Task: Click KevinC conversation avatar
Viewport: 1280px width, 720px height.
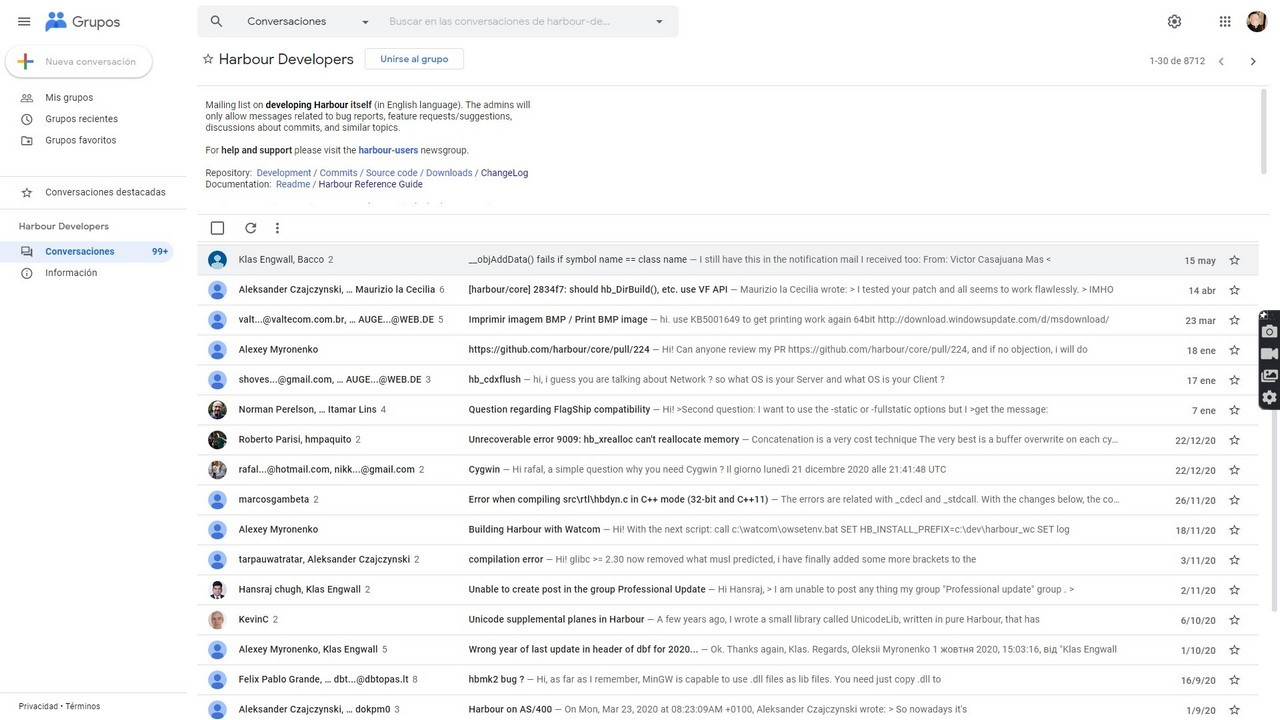Action: point(217,620)
